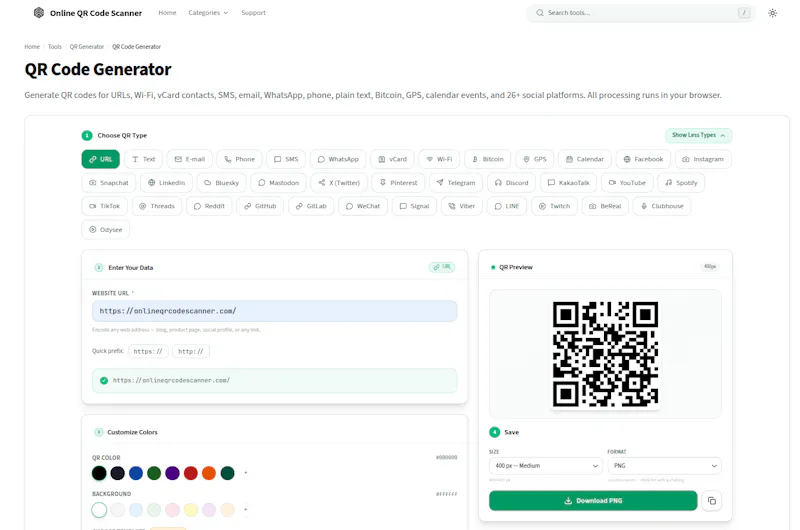The width and height of the screenshot is (800, 530).
Task: Choose the Snapchat QR type
Action: [x=109, y=183]
